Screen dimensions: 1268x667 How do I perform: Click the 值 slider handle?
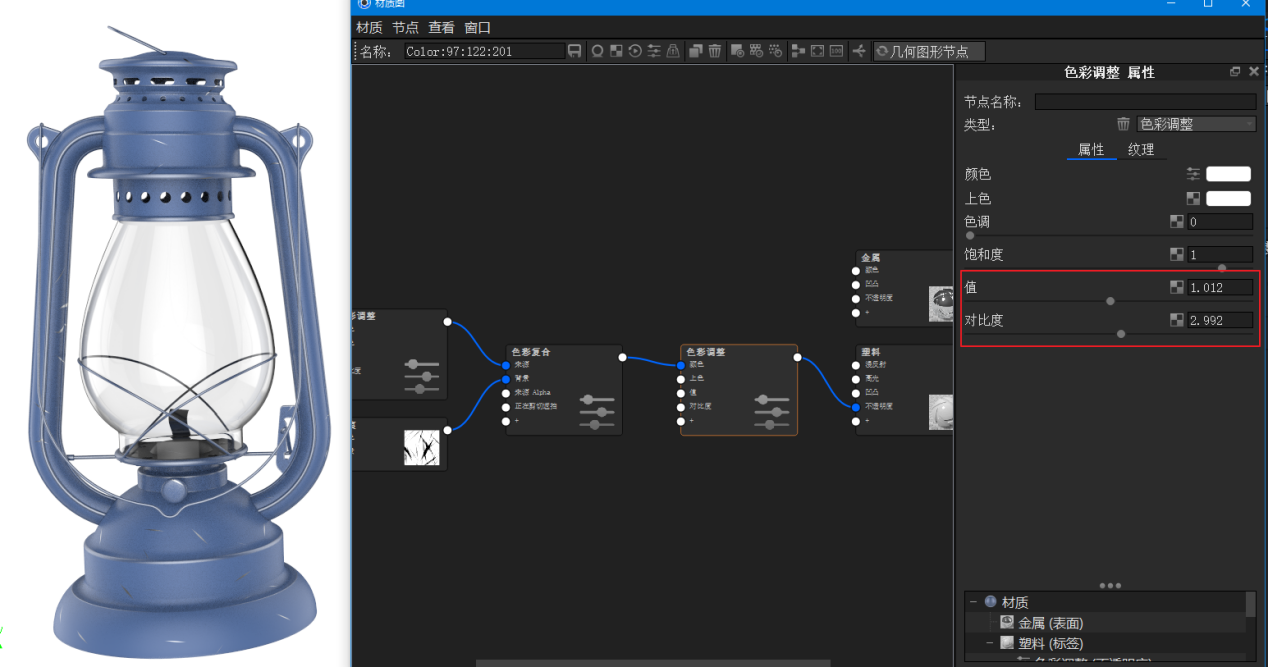(x=1110, y=301)
